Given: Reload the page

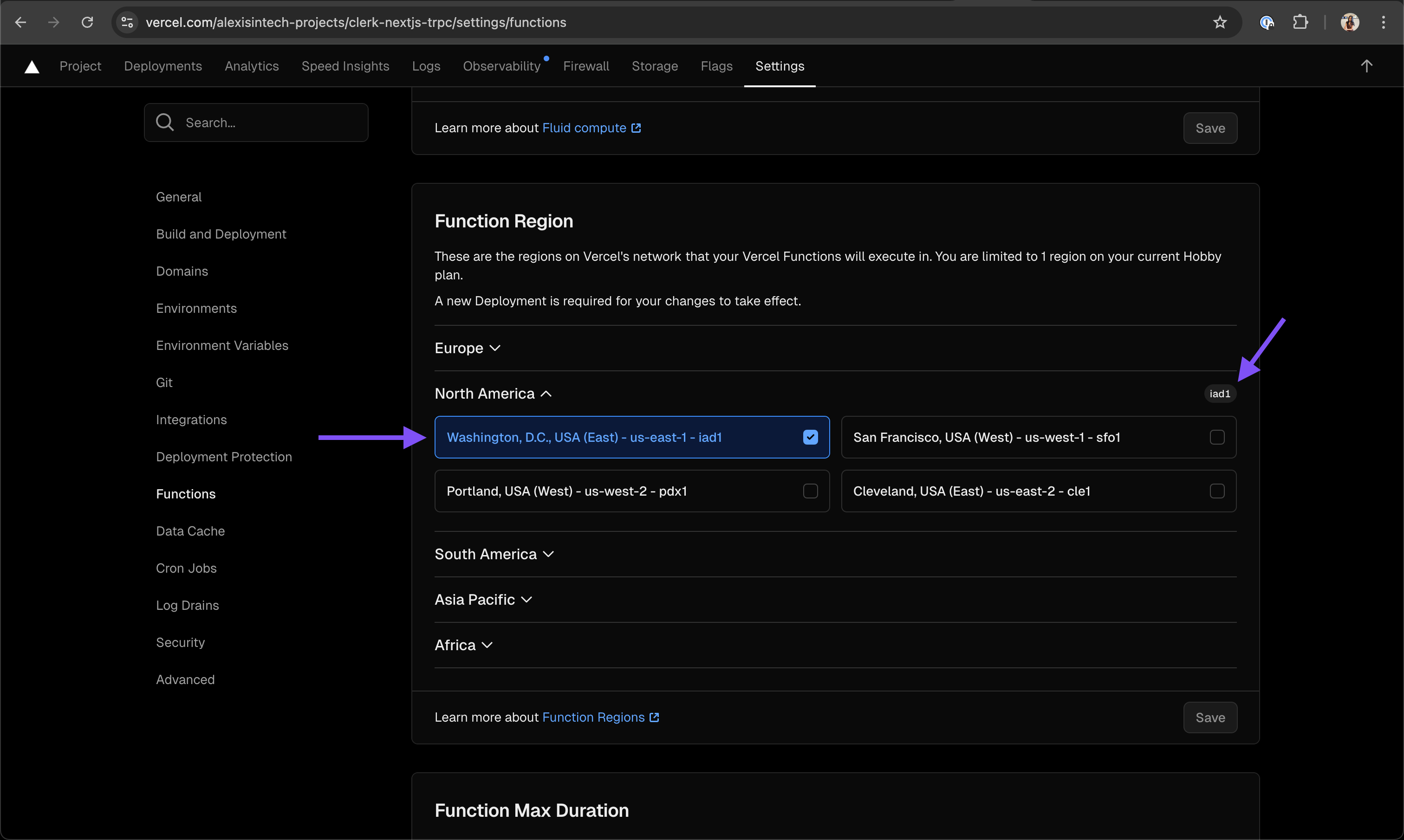Looking at the screenshot, I should [x=87, y=22].
